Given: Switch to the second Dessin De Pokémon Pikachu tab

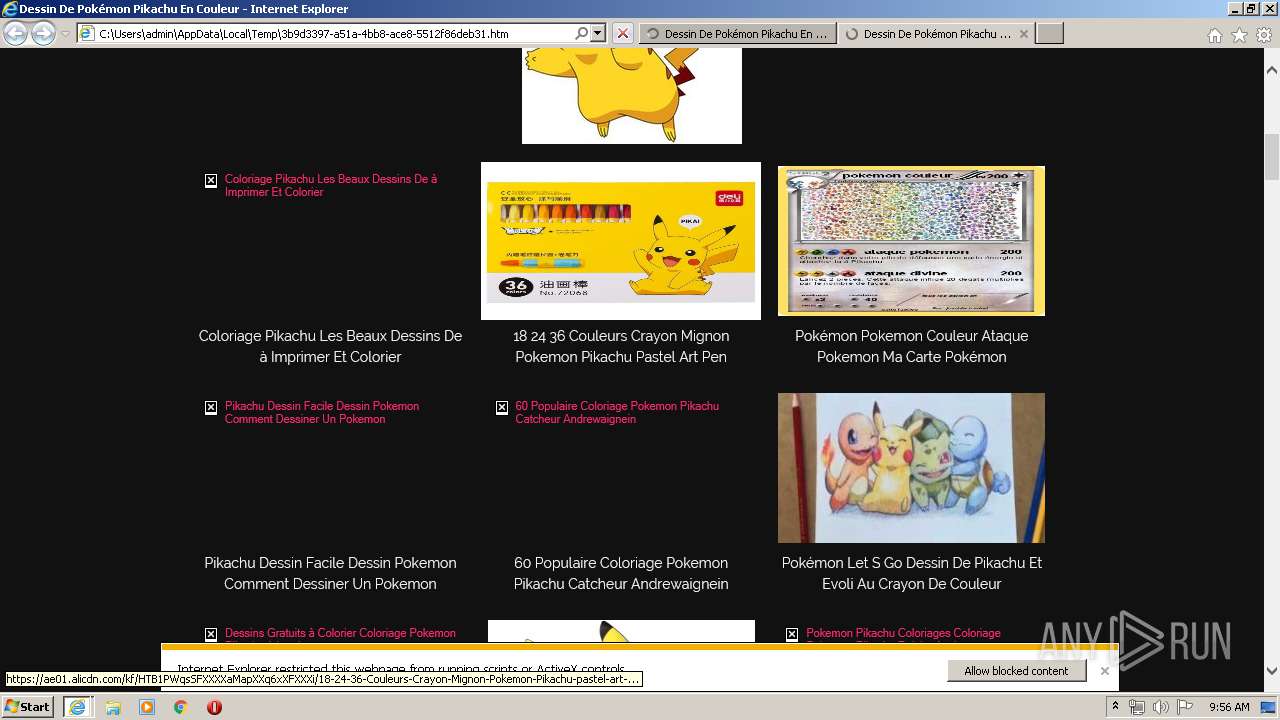Looking at the screenshot, I should [935, 33].
